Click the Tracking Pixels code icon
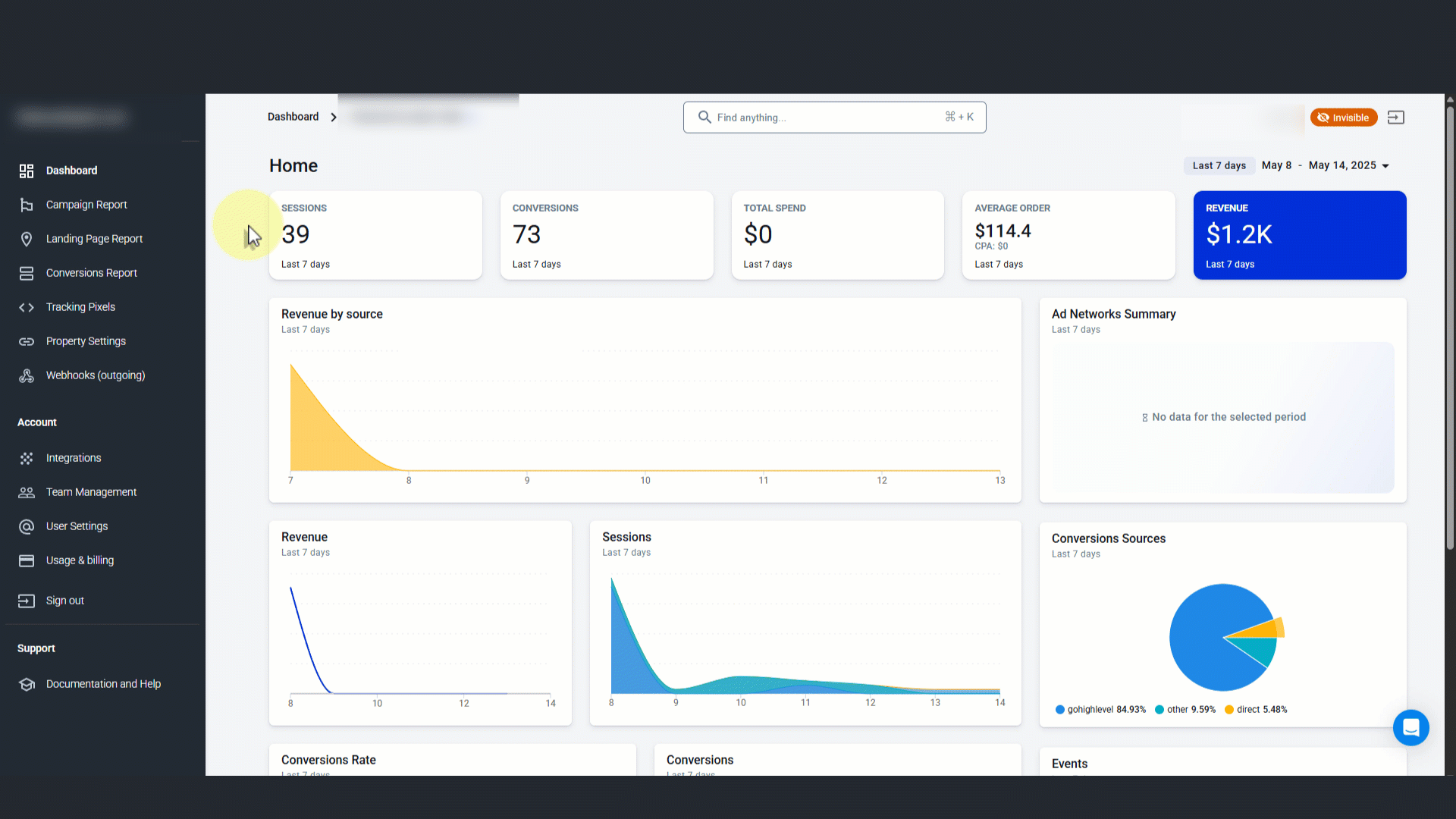Screen dimensions: 1456x819 pos(27,307)
